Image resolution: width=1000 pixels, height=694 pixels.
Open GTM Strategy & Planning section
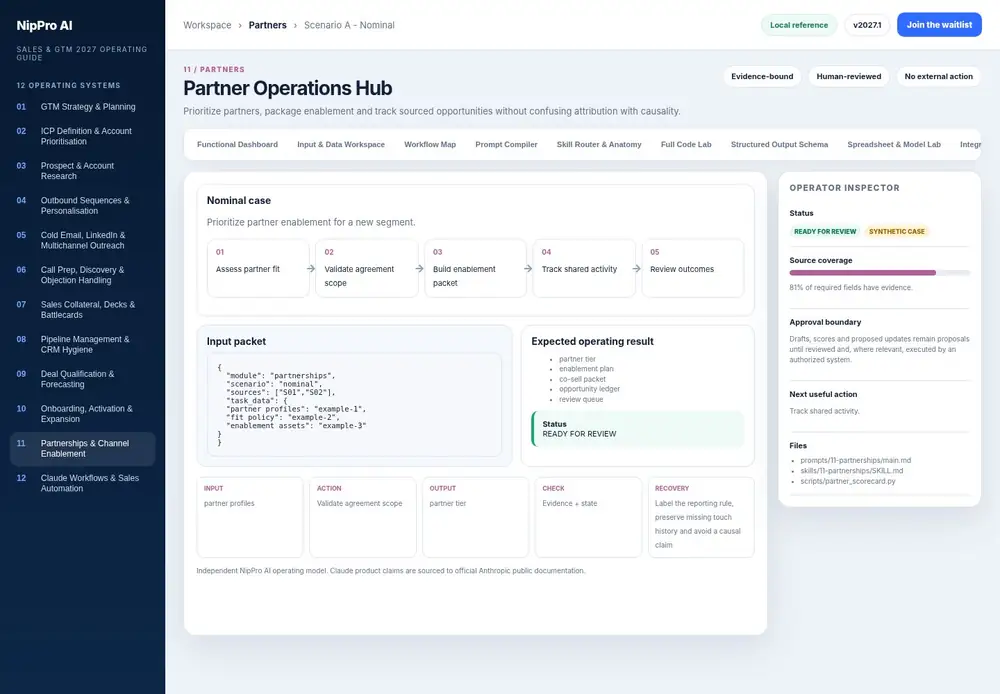(82, 107)
